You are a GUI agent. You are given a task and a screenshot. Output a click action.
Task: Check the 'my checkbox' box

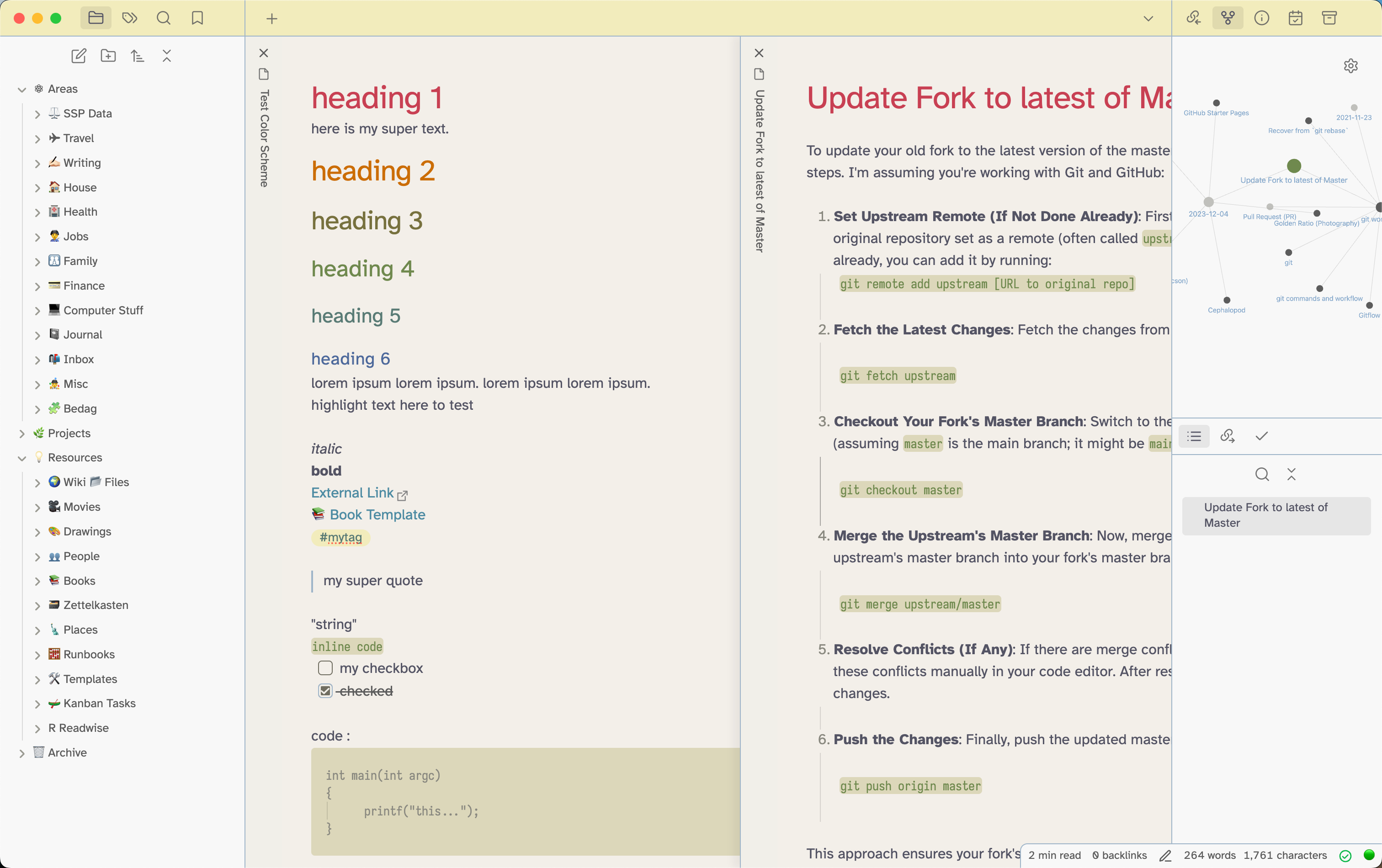325,668
